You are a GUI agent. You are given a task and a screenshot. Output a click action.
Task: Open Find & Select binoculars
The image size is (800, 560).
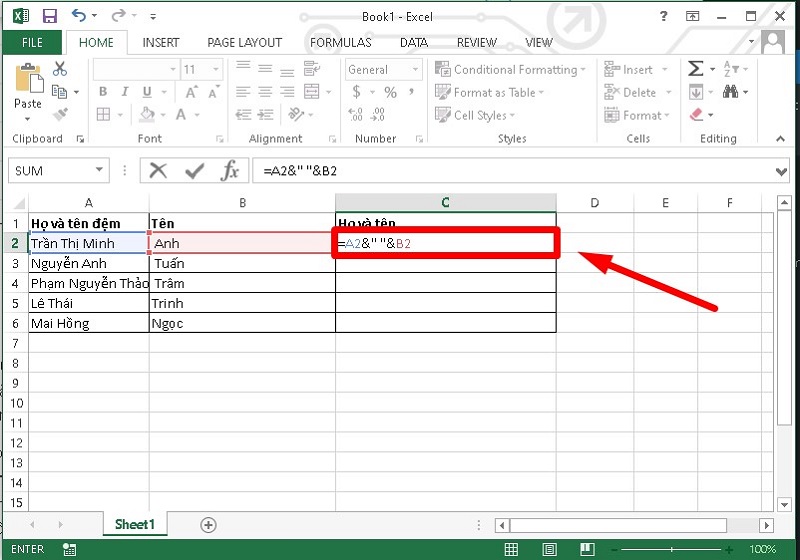click(730, 92)
